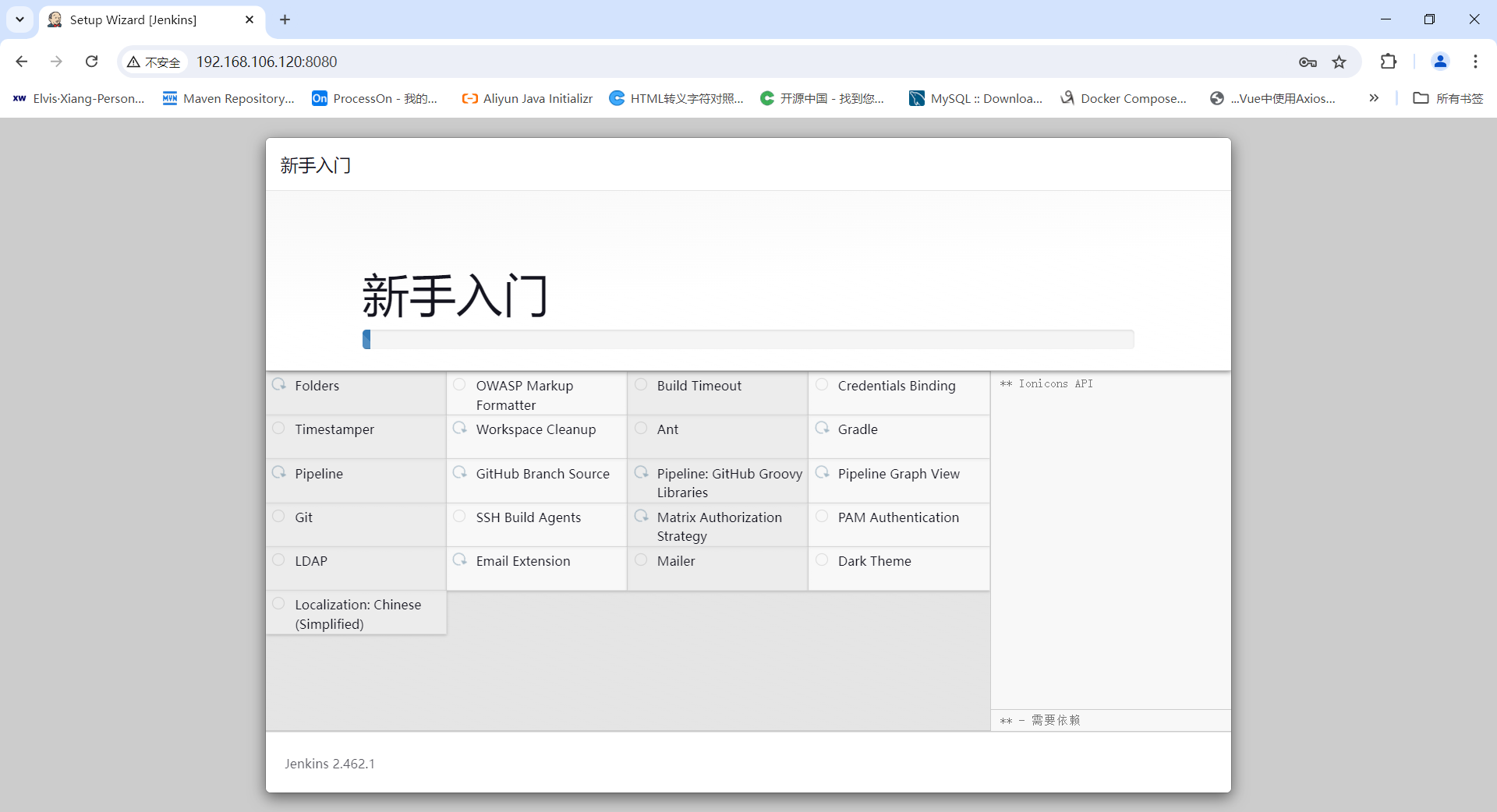The image size is (1497, 812).
Task: Click the GitHub Branch Source spinner icon
Action: click(459, 472)
